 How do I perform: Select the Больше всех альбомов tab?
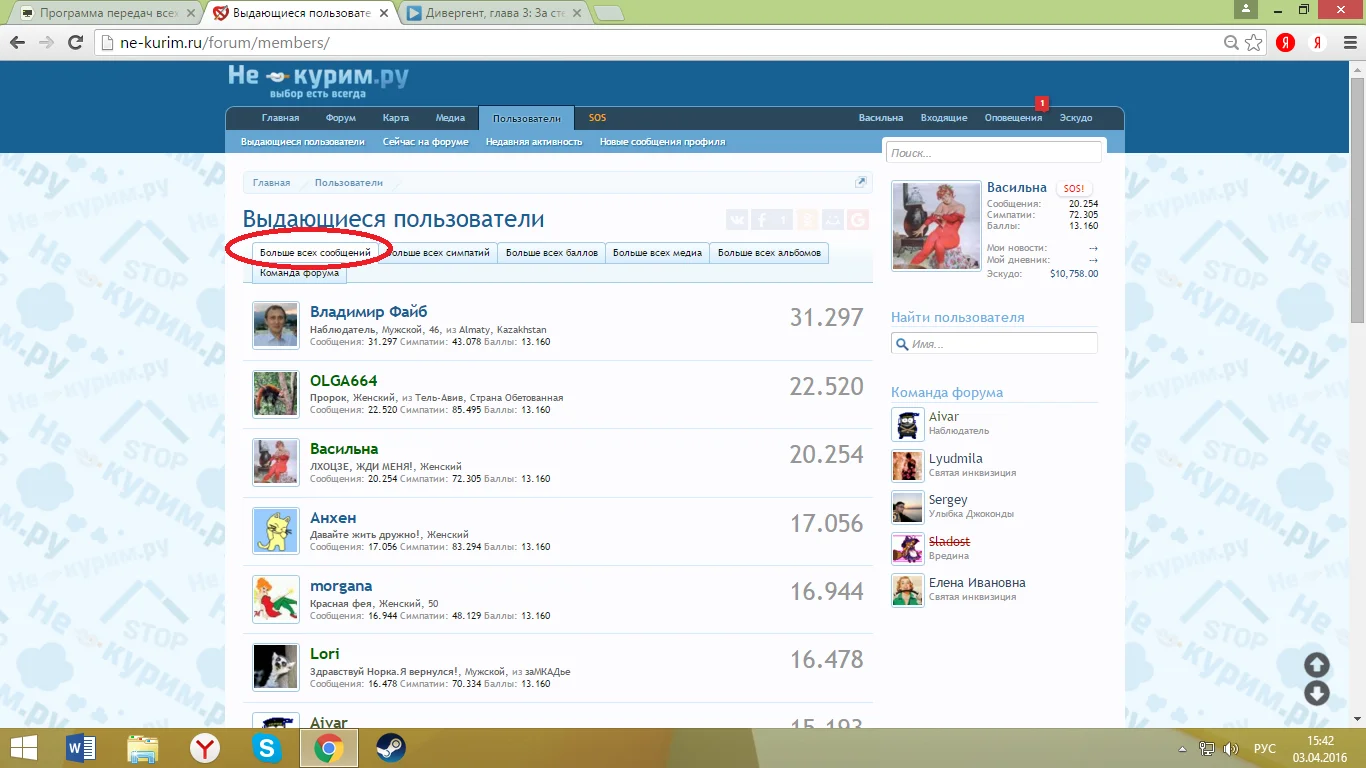[x=769, y=253]
